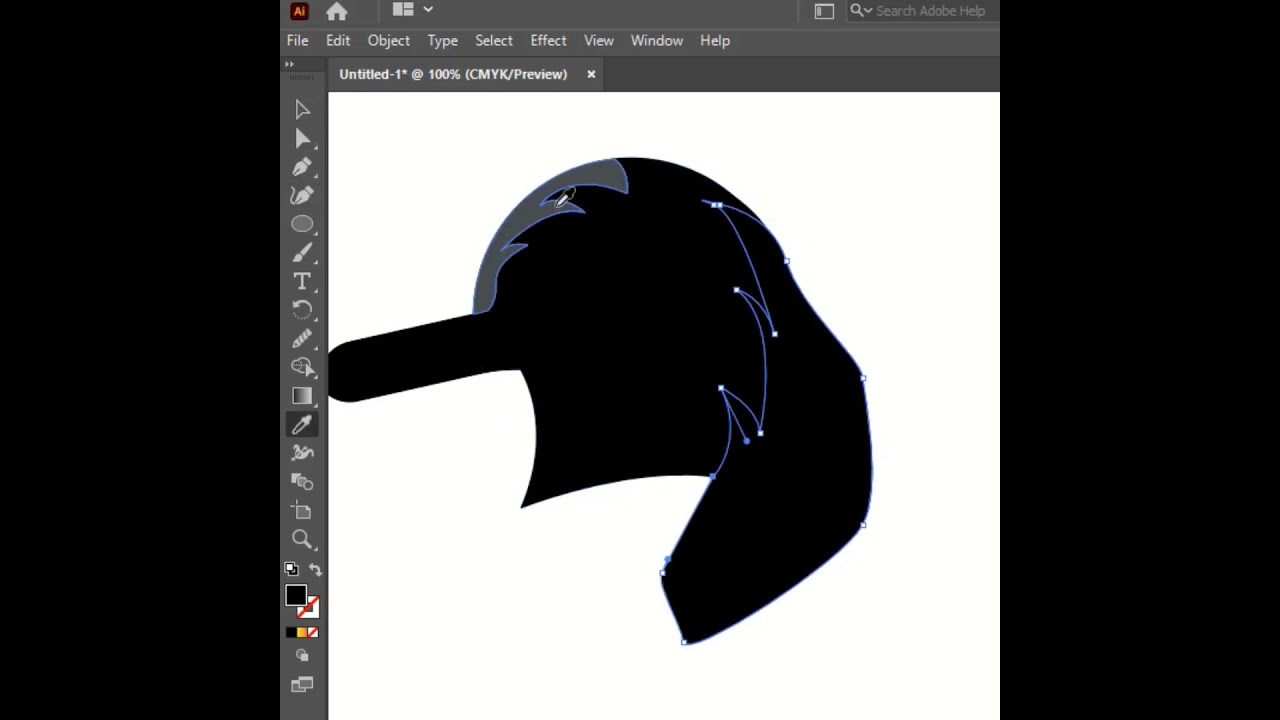
Task: Open the Type menu
Action: [442, 41]
